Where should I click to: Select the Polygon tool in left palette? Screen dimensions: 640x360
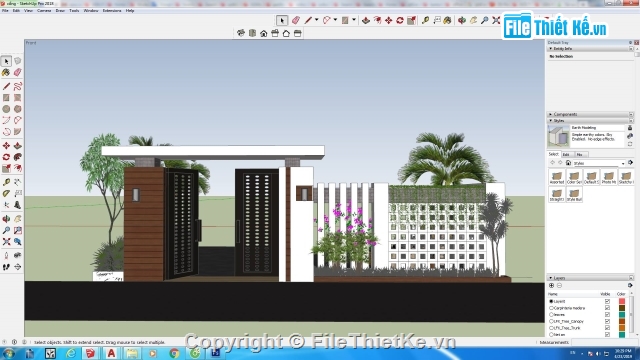point(18,109)
